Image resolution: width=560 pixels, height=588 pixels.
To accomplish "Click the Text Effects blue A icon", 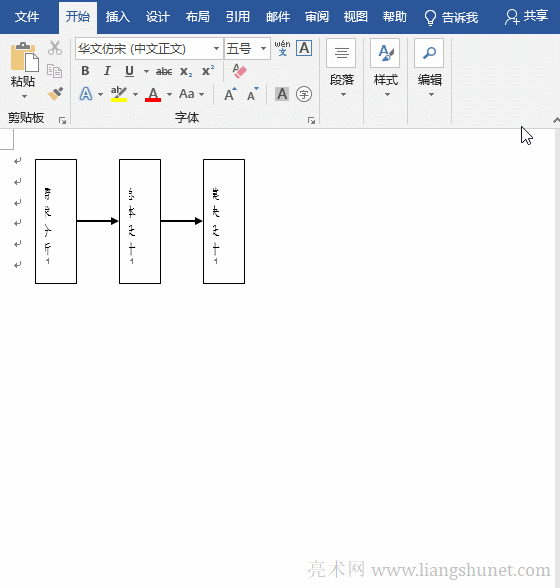I will [86, 94].
